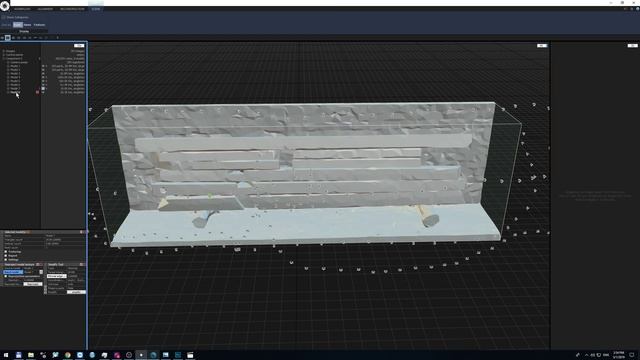Open the view selector of the right empty panel
This screenshot has height=360, width=640.
632,45
